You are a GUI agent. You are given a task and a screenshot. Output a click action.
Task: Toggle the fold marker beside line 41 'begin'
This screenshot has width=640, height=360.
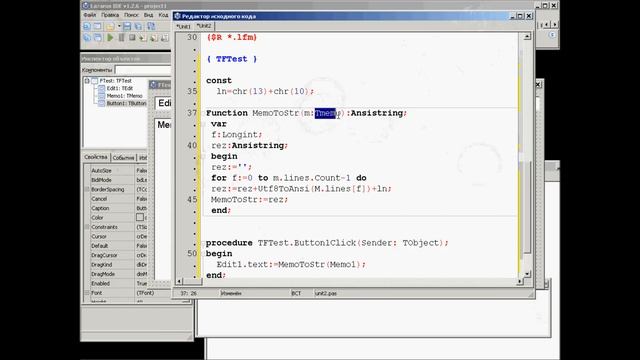203,156
